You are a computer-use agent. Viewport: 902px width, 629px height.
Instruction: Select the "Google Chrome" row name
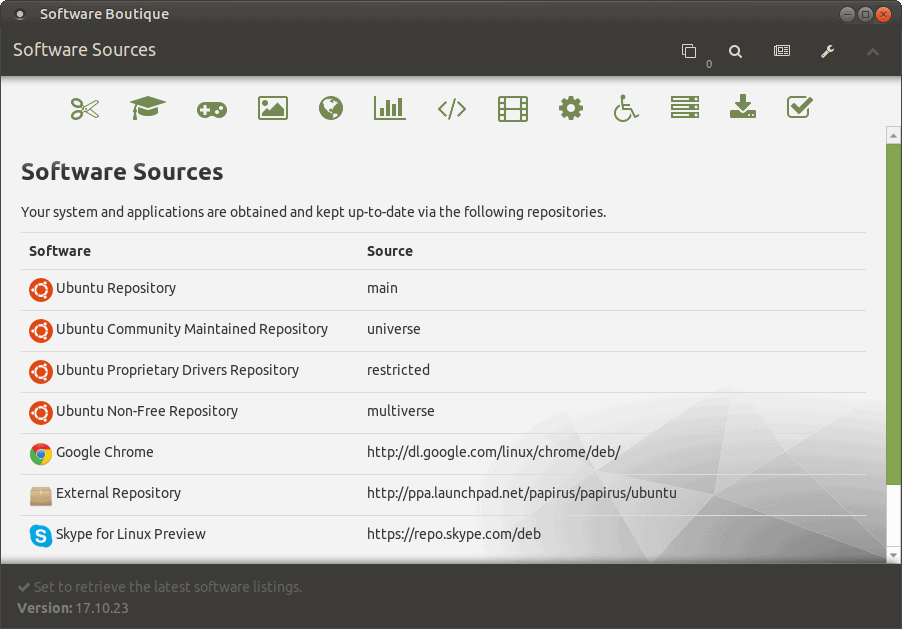pyautogui.click(x=105, y=452)
